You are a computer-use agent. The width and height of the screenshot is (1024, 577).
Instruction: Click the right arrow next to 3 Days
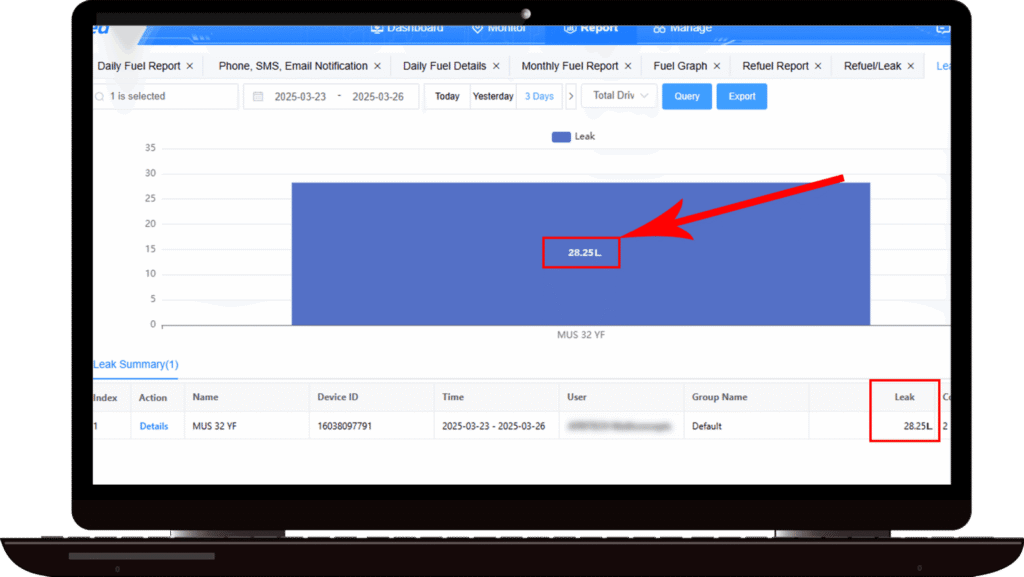coord(571,97)
